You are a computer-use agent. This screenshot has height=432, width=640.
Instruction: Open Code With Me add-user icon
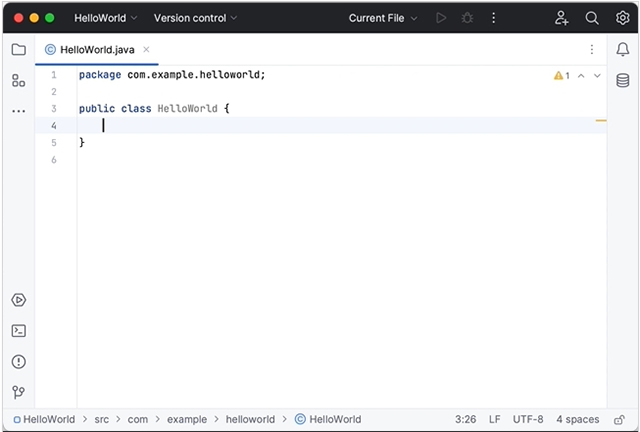(562, 18)
